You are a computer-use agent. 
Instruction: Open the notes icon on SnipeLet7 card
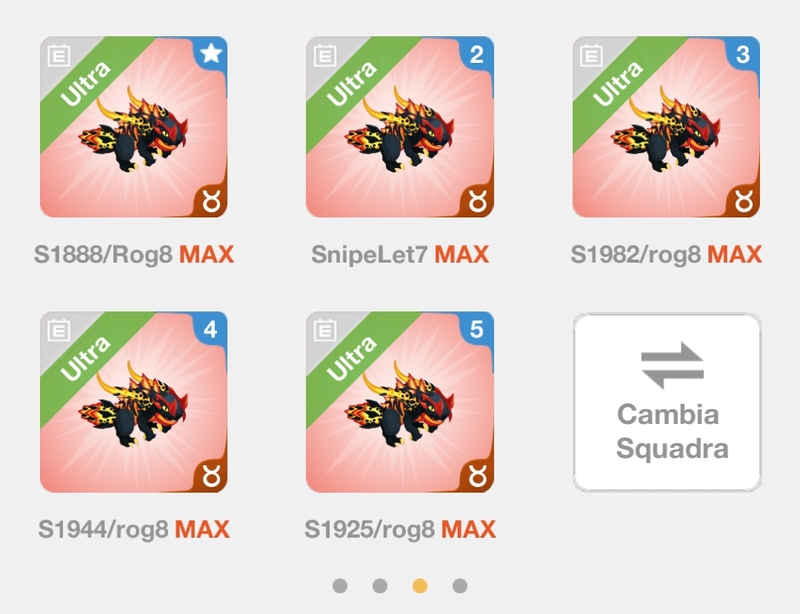point(325,55)
